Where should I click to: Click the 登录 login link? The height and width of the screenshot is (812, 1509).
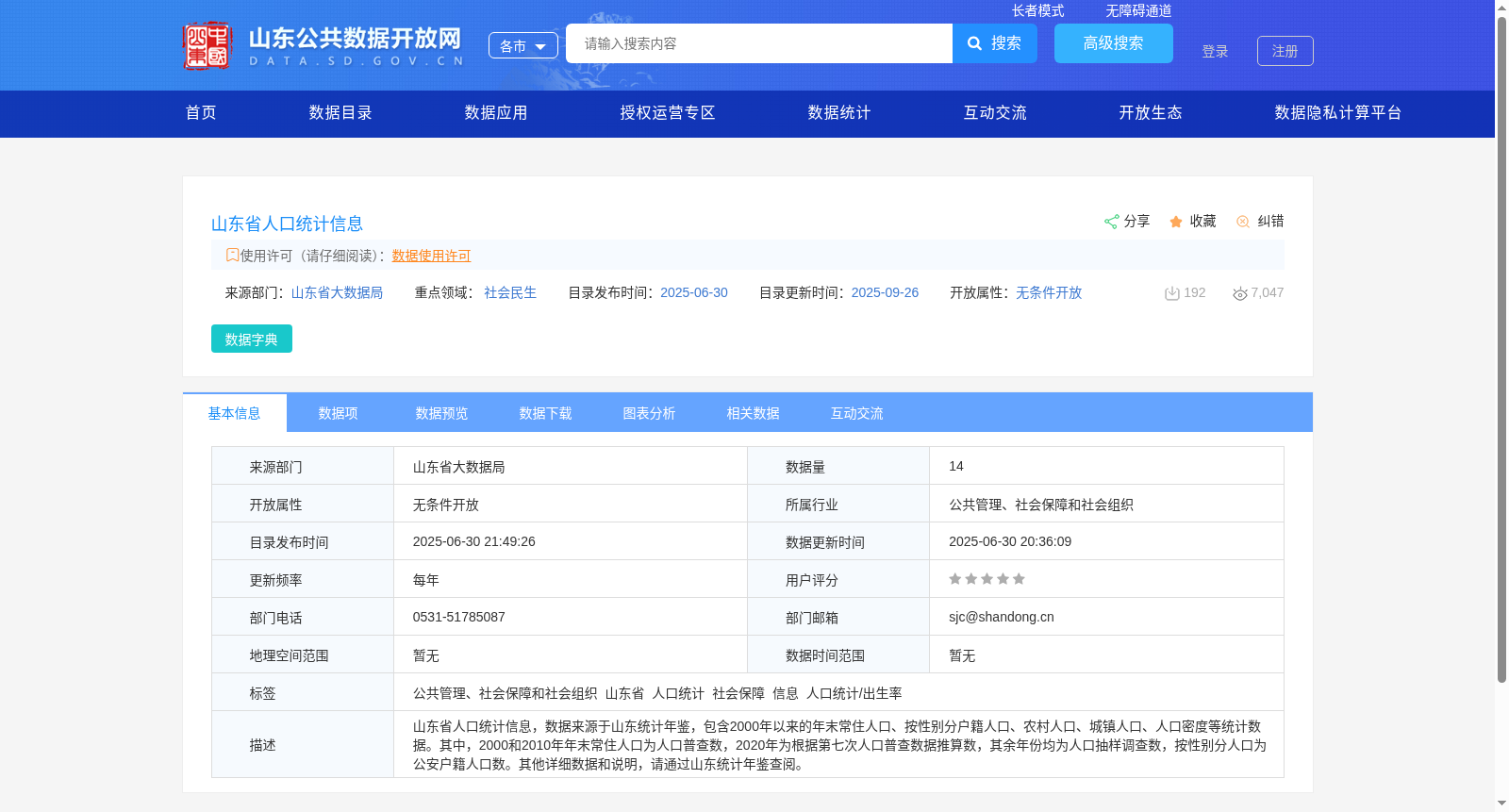tap(1215, 51)
